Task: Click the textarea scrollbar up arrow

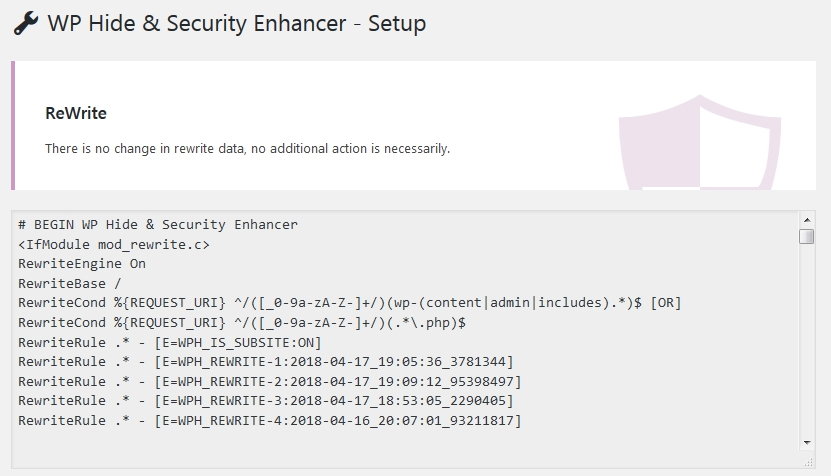Action: (807, 219)
